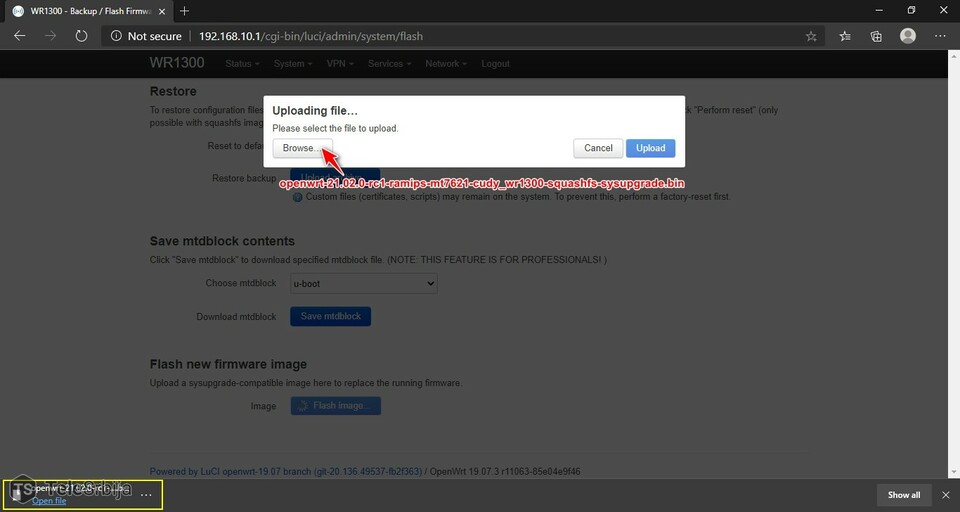
Task: Open browser Settings and more menu
Action: coord(940,36)
